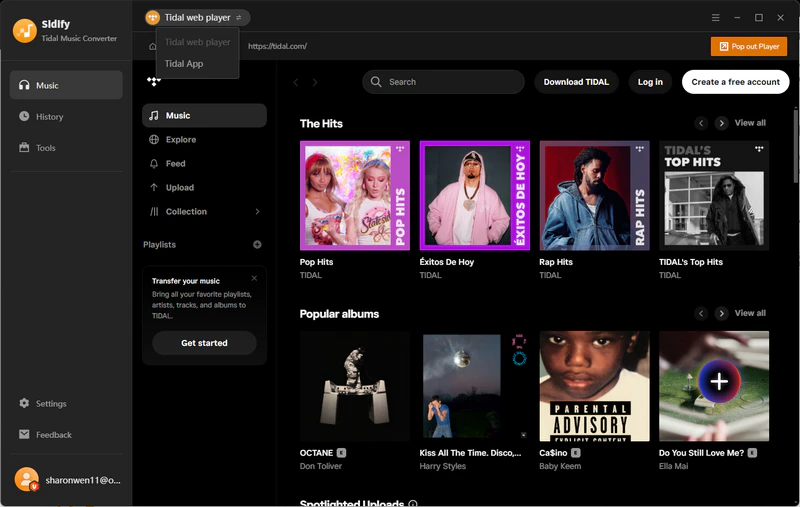Open the Rap Hits playlist cover
The width and height of the screenshot is (800, 507).
pyautogui.click(x=594, y=195)
